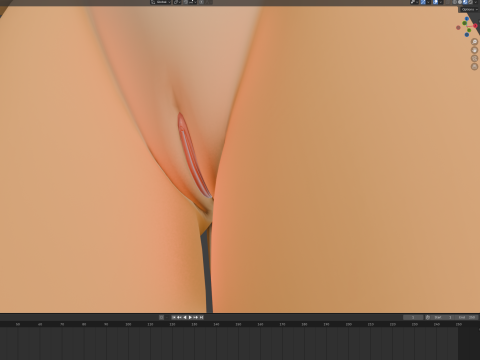Click the End frame field

pos(466,317)
